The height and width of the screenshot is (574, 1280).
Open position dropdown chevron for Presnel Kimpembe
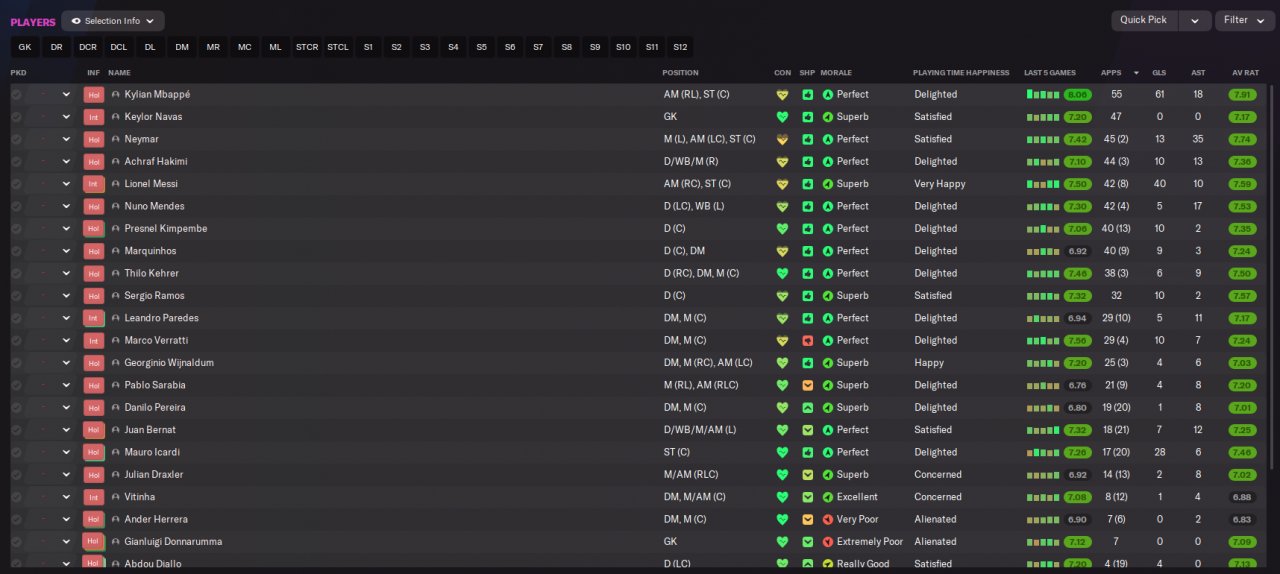tap(67, 229)
